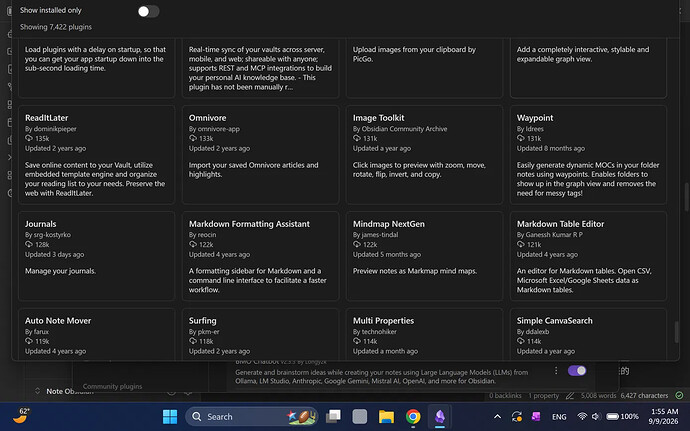Screen dimensions: 690x431
Task: Click the download icon on the ReadItLater card
Action: coord(29,138)
